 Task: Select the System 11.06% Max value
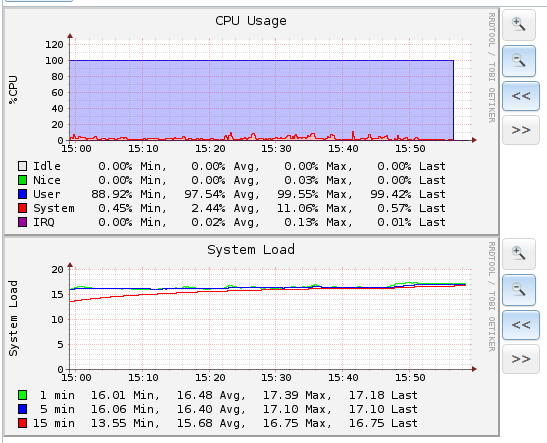pyautogui.click(x=298, y=208)
